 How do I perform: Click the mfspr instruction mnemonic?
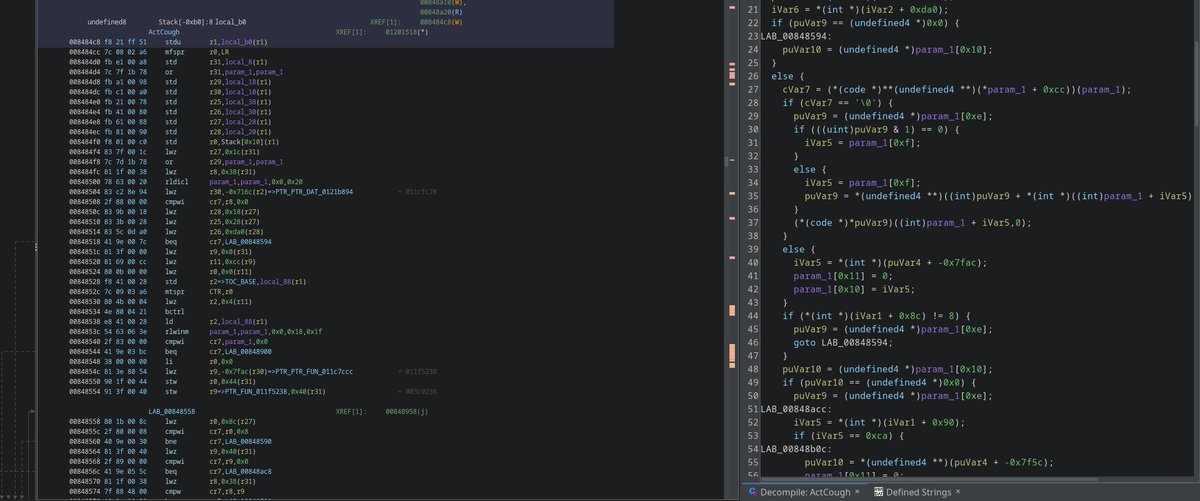pos(175,54)
